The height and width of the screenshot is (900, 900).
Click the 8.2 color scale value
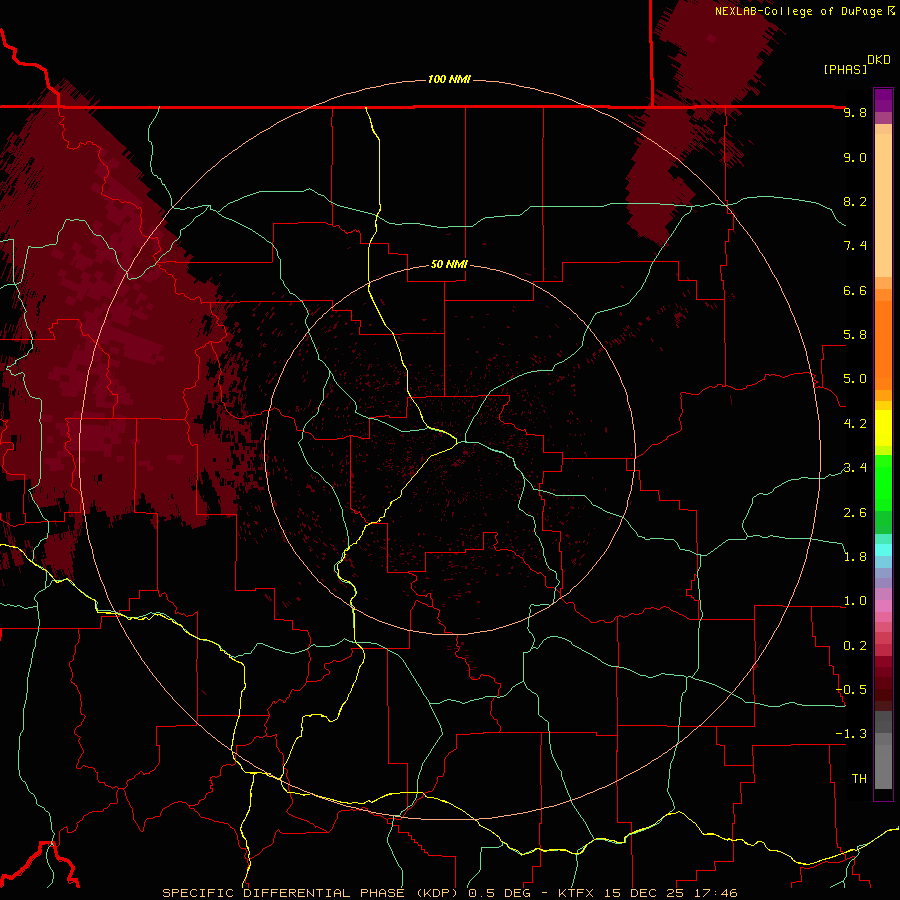tap(855, 201)
